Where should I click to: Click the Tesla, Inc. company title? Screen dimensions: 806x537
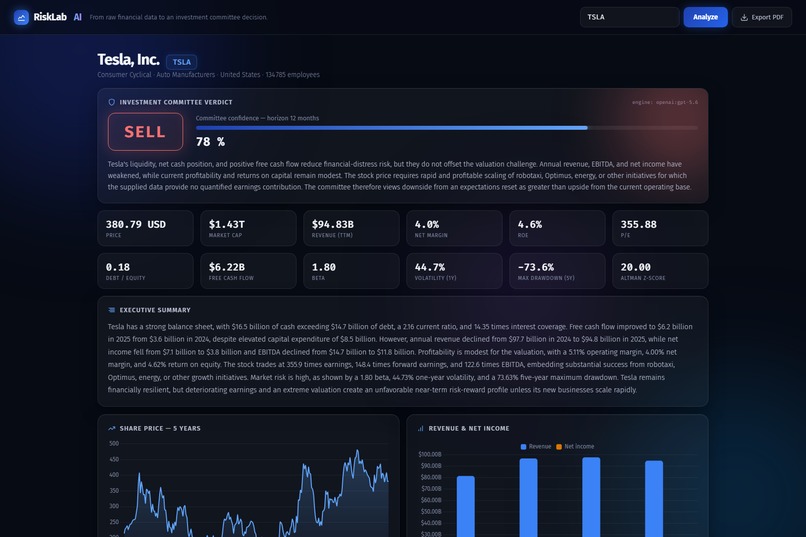pyautogui.click(x=129, y=60)
